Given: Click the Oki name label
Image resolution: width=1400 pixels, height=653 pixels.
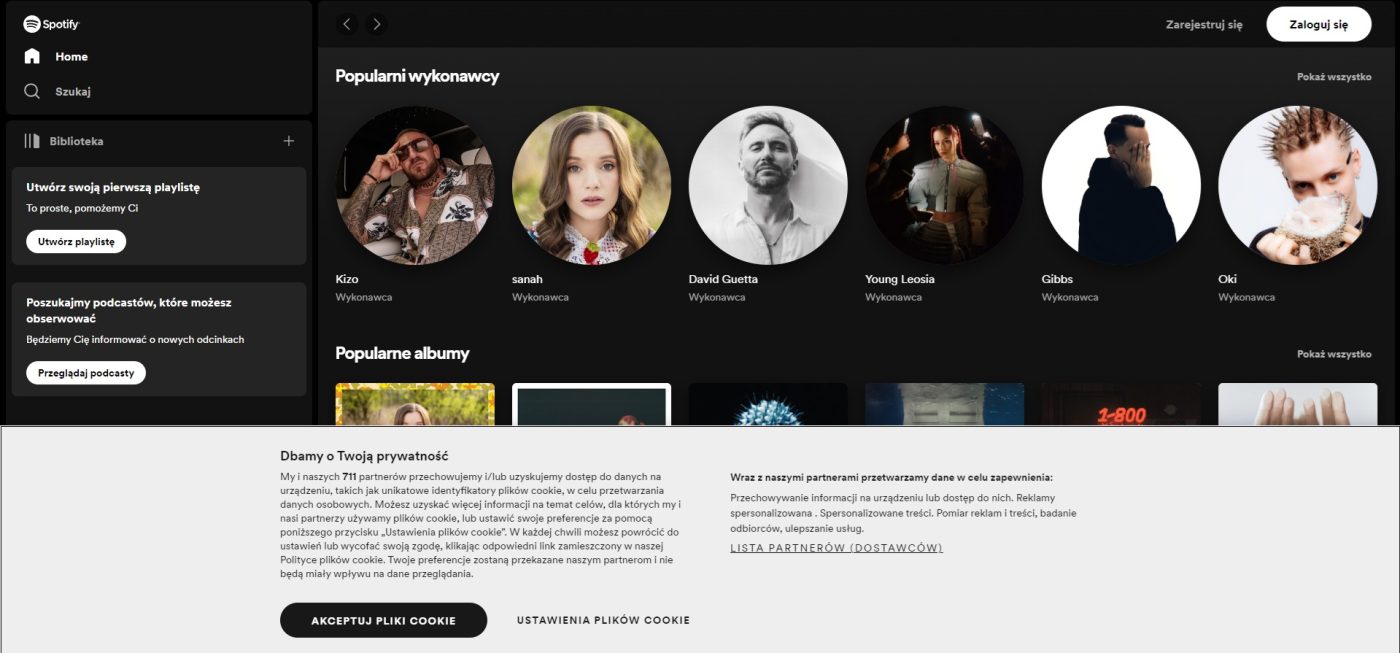Looking at the screenshot, I should [x=1227, y=279].
